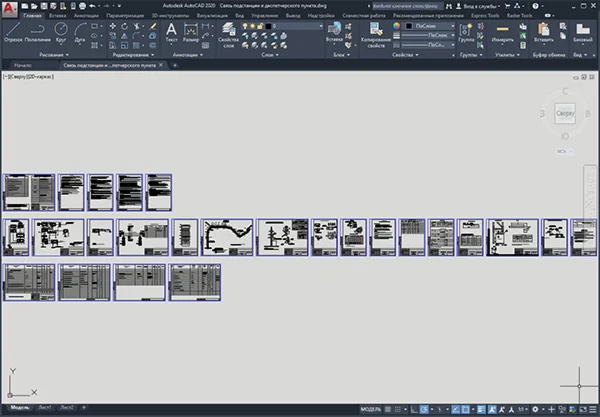Toggle the grid display in status bar
Viewport: 600px width, 417px height.
point(387,409)
